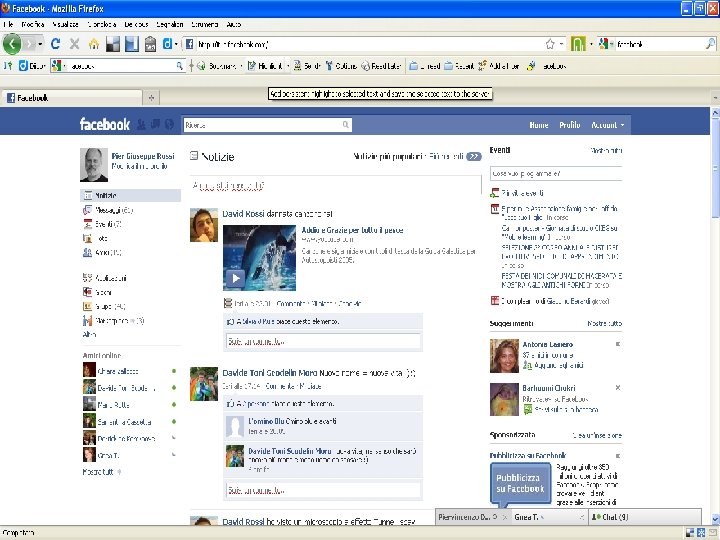The height and width of the screenshot is (540, 720).
Task: Open the Visualizza menu
Action: point(65,24)
